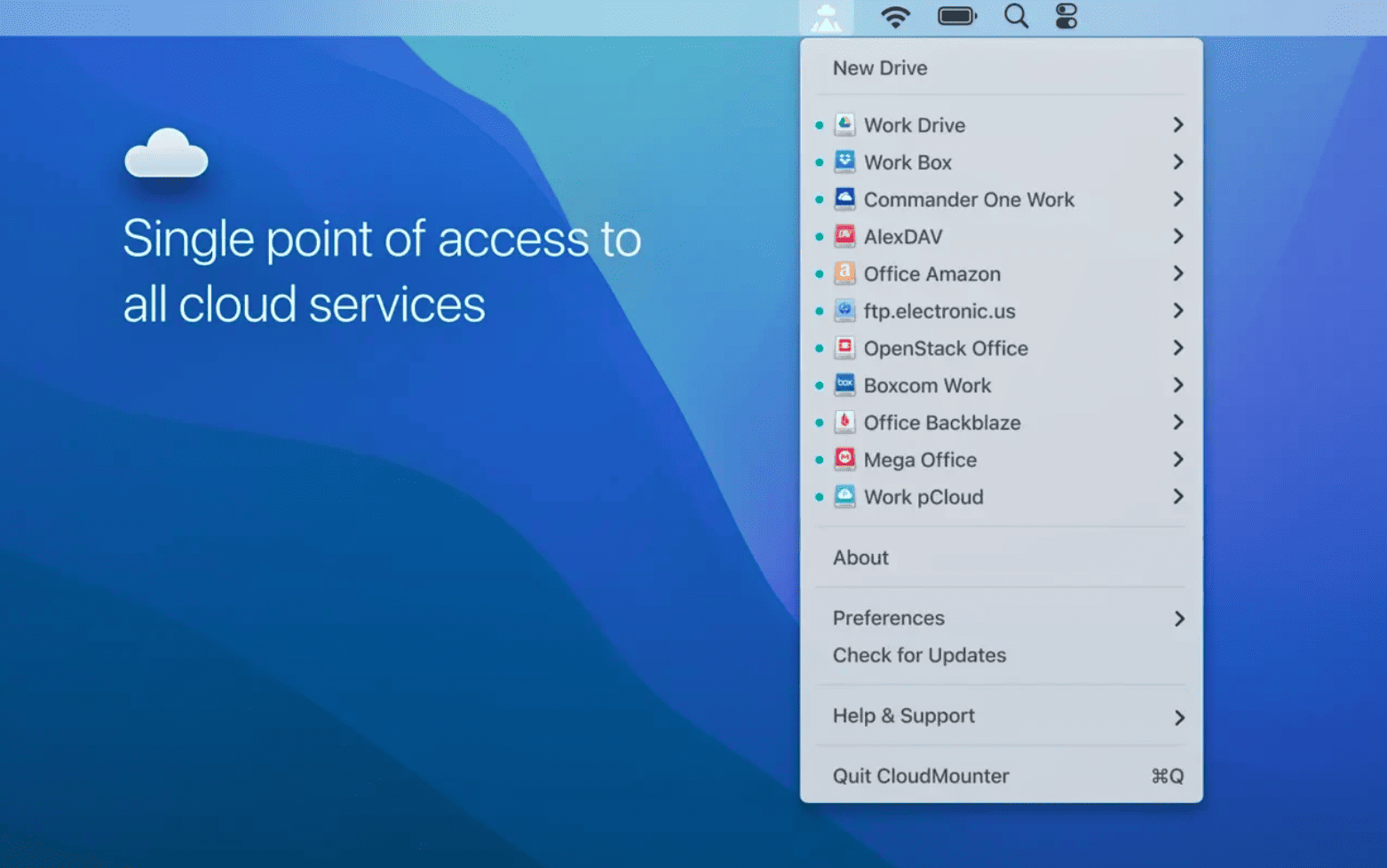Click the Google Drive icon for Work Drive
The image size is (1387, 868).
pyautogui.click(x=844, y=124)
